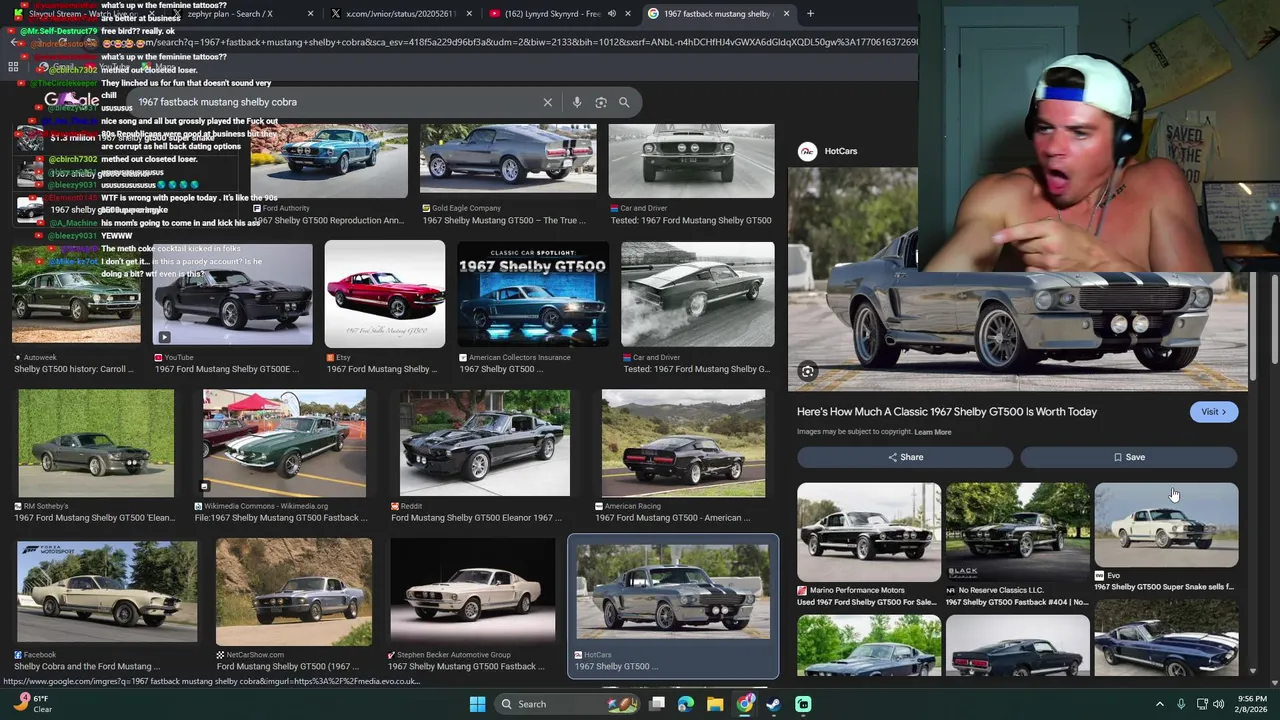
Task: Open Google Lens image search
Action: (x=601, y=102)
